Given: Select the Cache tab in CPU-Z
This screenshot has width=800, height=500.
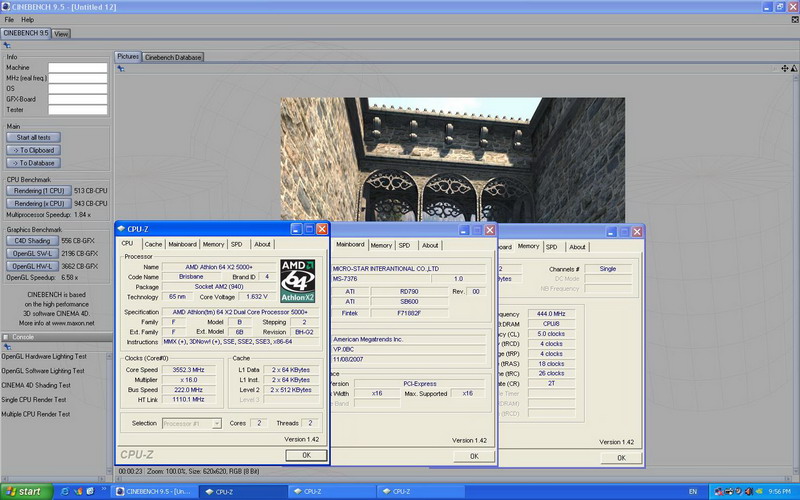Looking at the screenshot, I should click(x=153, y=244).
